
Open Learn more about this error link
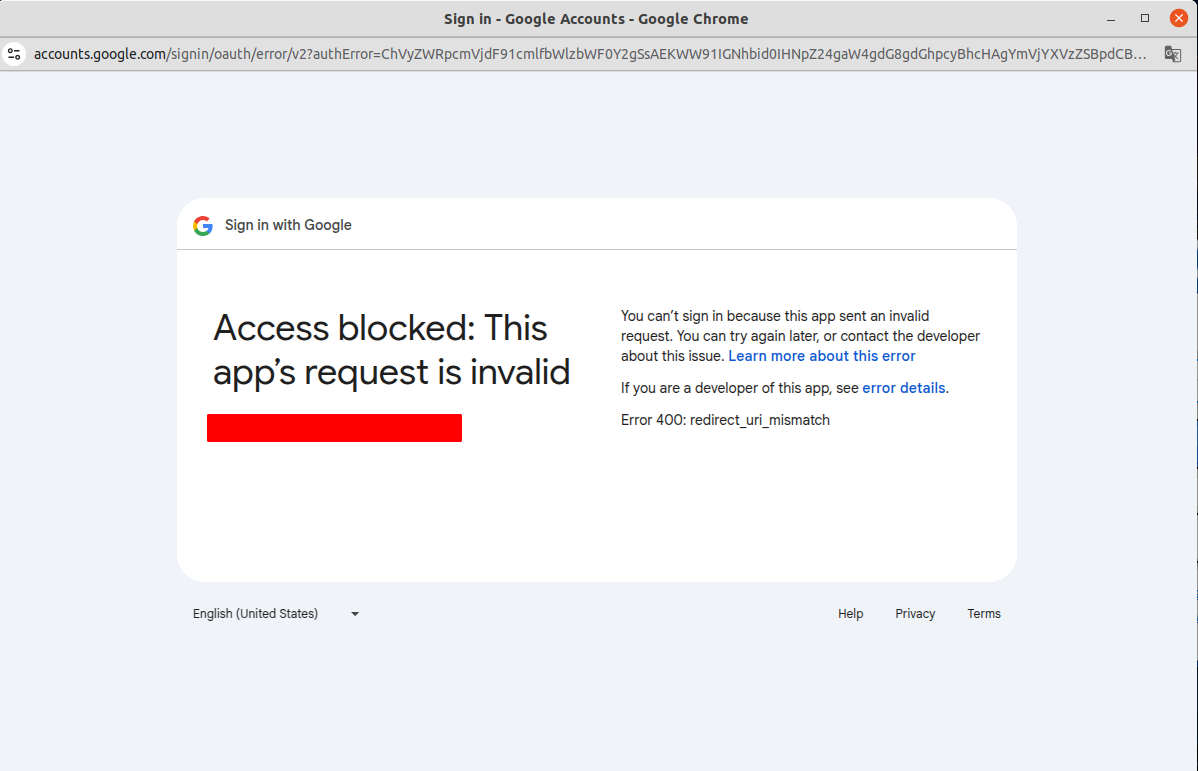coord(821,356)
